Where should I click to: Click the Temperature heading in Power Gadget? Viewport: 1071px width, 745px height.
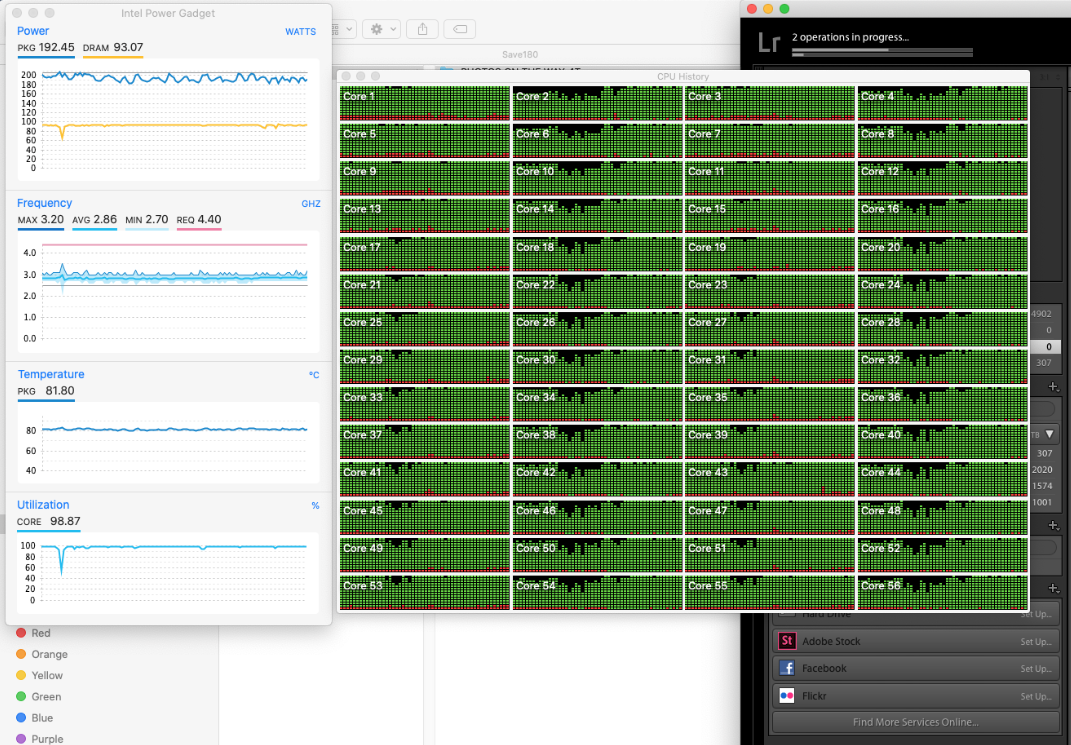(x=51, y=374)
